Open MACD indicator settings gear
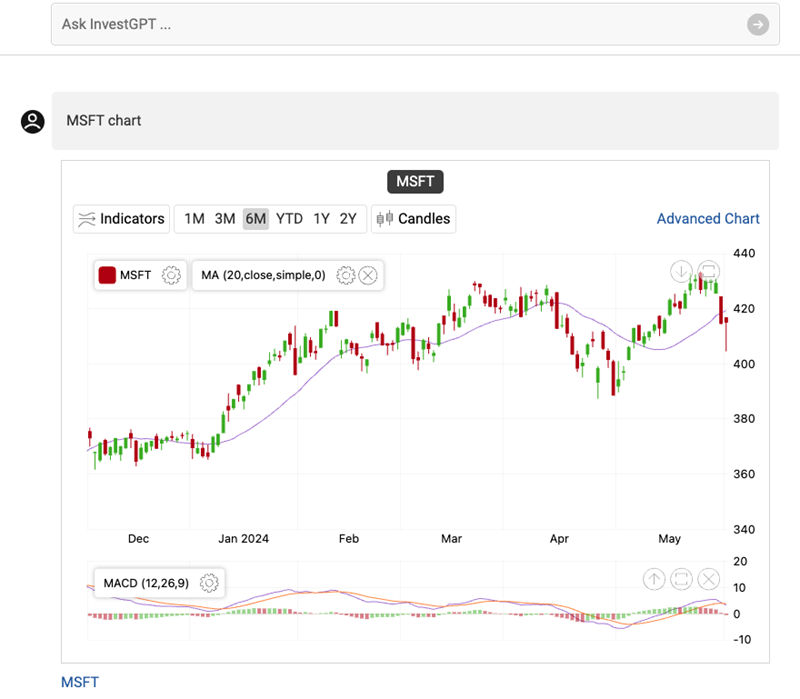Viewport: 800px width, 699px height. coord(209,583)
